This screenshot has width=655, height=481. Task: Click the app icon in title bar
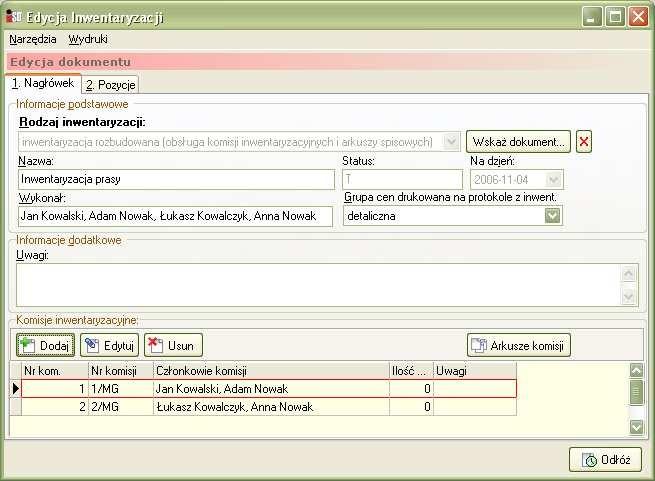click(14, 17)
